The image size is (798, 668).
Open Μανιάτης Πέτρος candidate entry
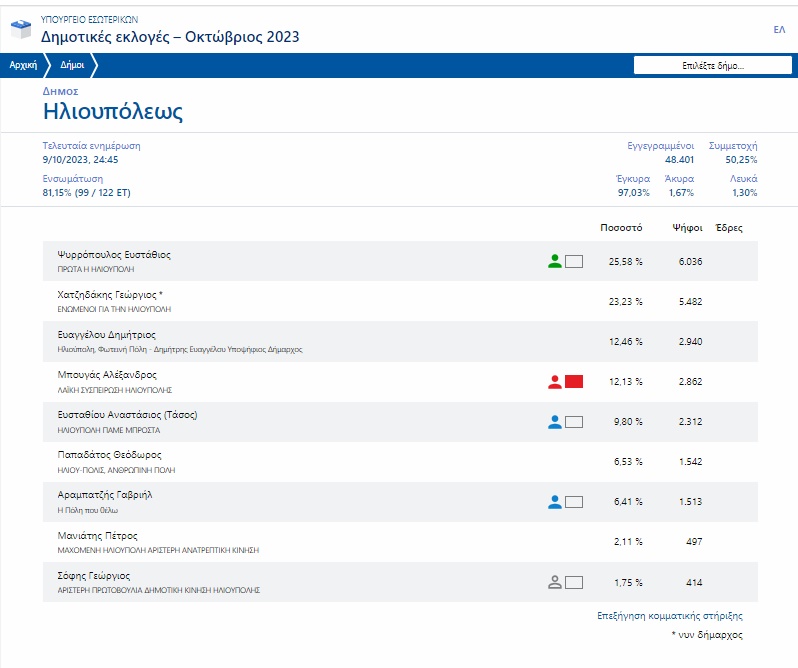point(400,542)
